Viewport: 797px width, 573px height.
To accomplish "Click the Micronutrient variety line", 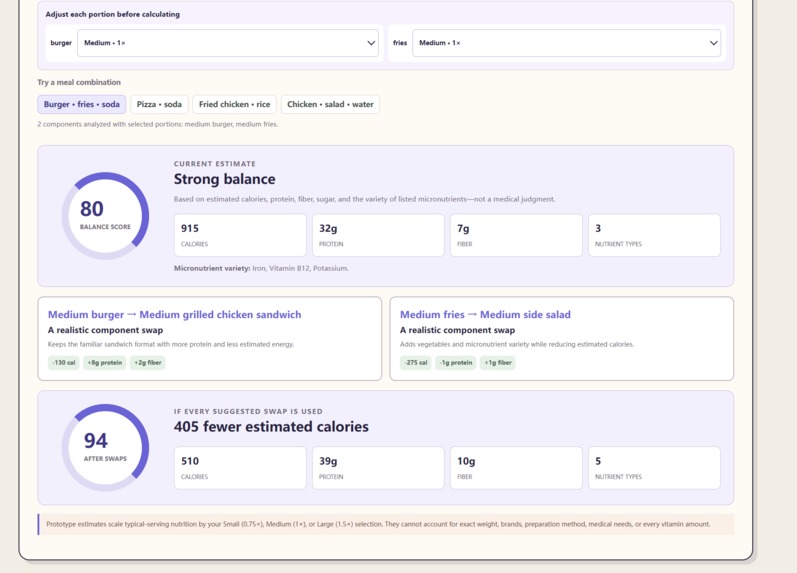I will click(261, 268).
